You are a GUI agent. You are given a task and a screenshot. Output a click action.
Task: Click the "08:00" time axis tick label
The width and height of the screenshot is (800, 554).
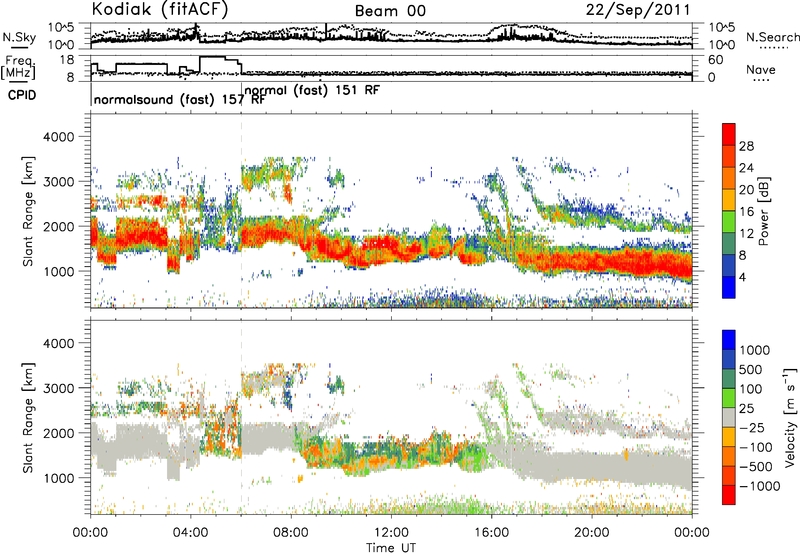(x=291, y=533)
